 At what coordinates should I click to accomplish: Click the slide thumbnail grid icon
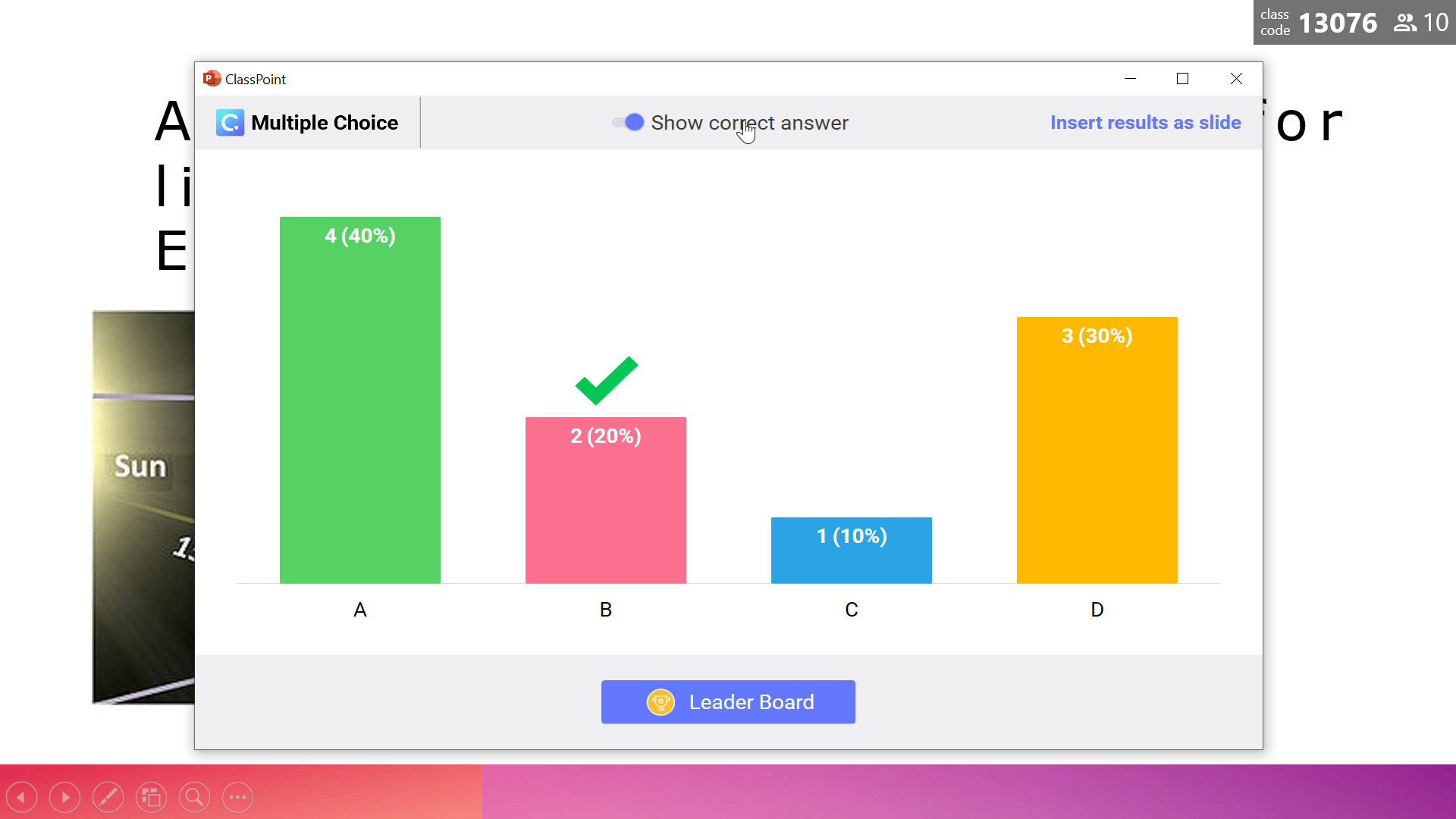(151, 796)
